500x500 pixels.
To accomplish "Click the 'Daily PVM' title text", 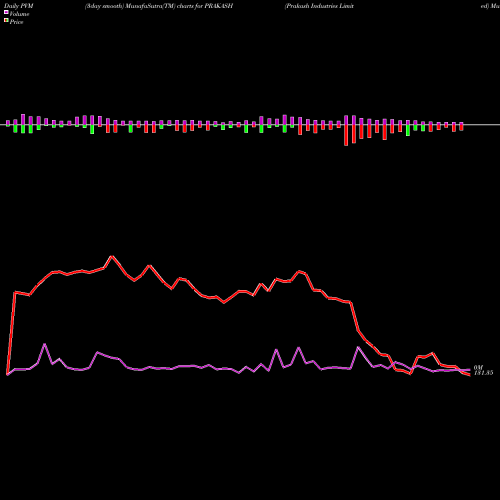I will (x=19, y=6).
